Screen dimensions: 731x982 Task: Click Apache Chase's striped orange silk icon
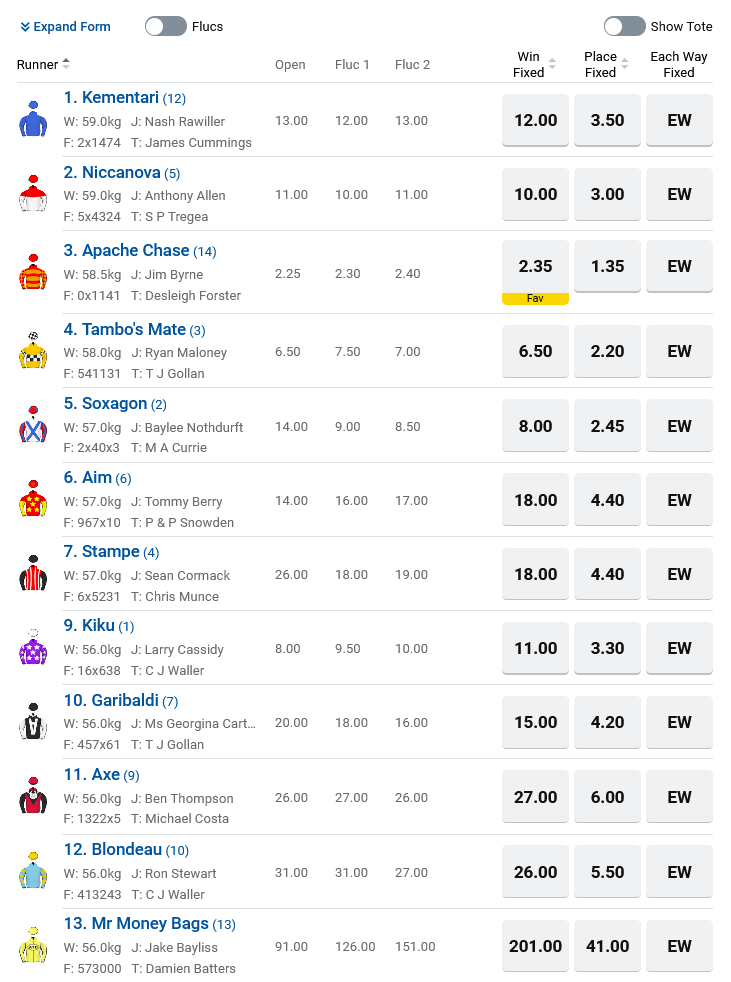[x=33, y=272]
